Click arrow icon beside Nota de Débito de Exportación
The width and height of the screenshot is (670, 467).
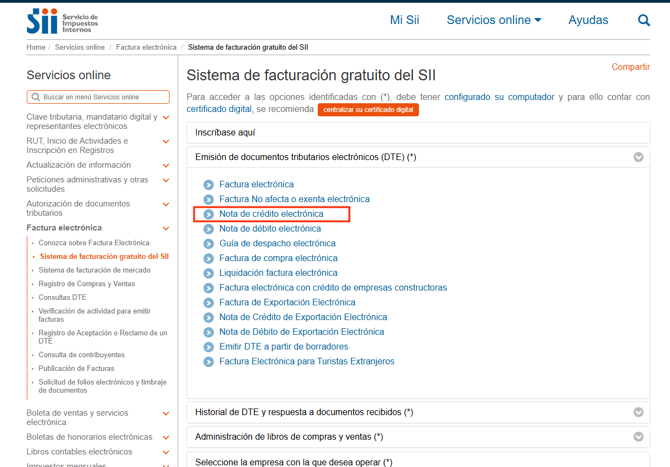tap(209, 332)
